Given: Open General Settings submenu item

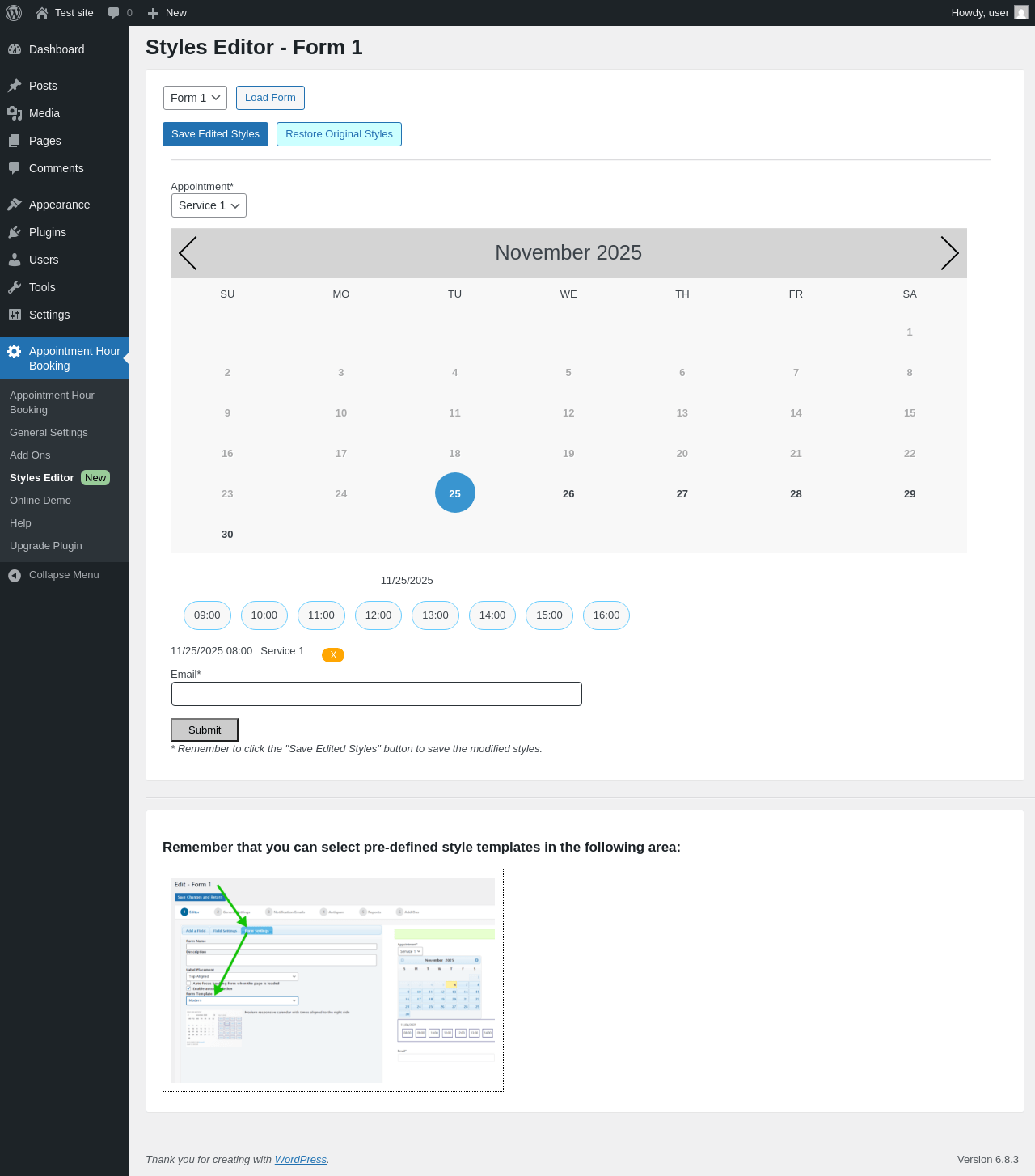Looking at the screenshot, I should tap(49, 433).
